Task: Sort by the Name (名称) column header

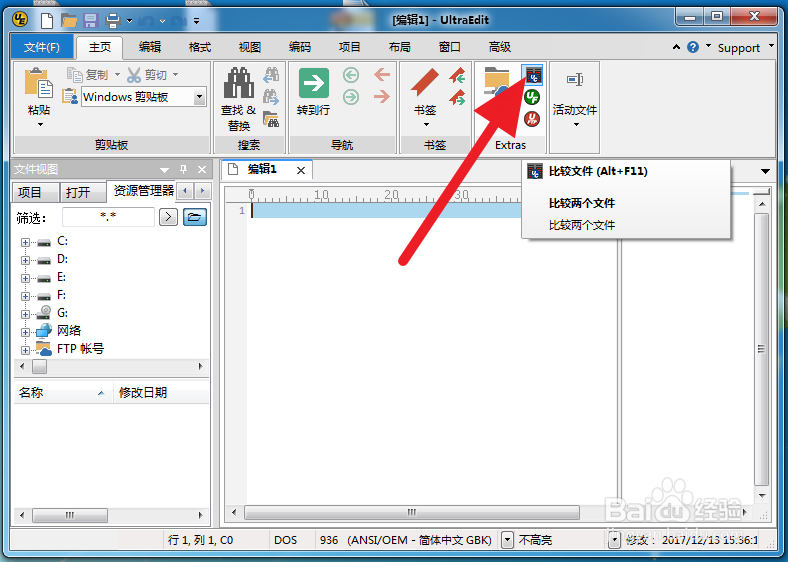Action: click(x=62, y=393)
